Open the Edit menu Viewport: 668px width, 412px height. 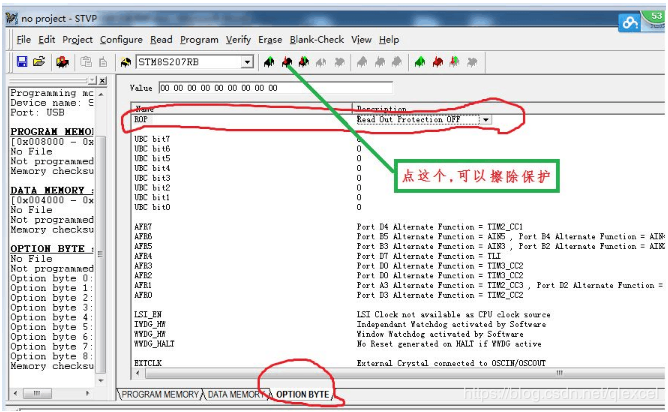tap(46, 40)
